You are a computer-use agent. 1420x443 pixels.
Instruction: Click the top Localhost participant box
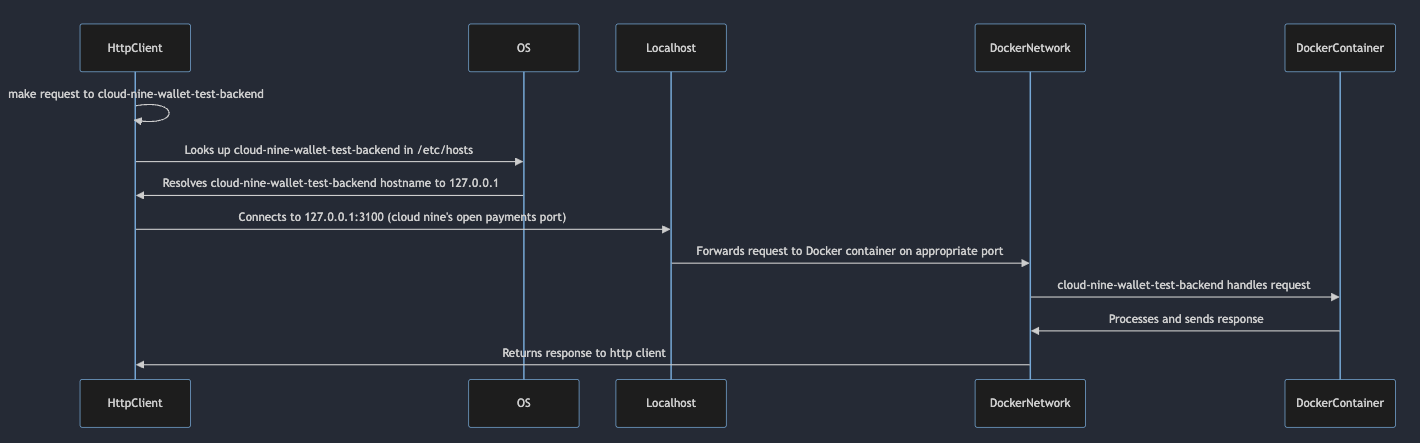(x=670, y=47)
